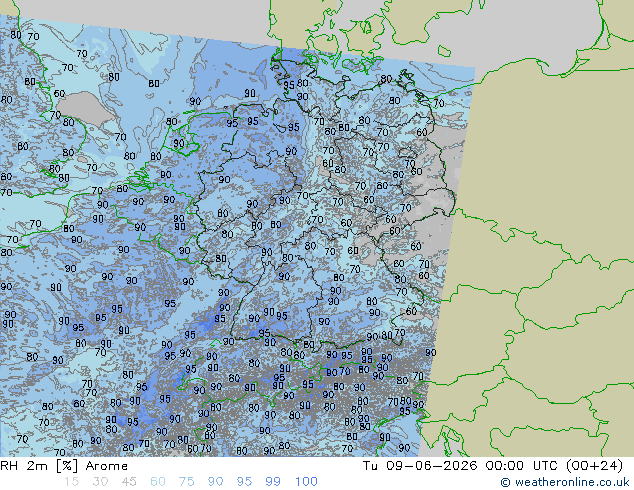Click the "(00+24)" forecast offset text
The width and height of the screenshot is (634, 490).
point(594,466)
